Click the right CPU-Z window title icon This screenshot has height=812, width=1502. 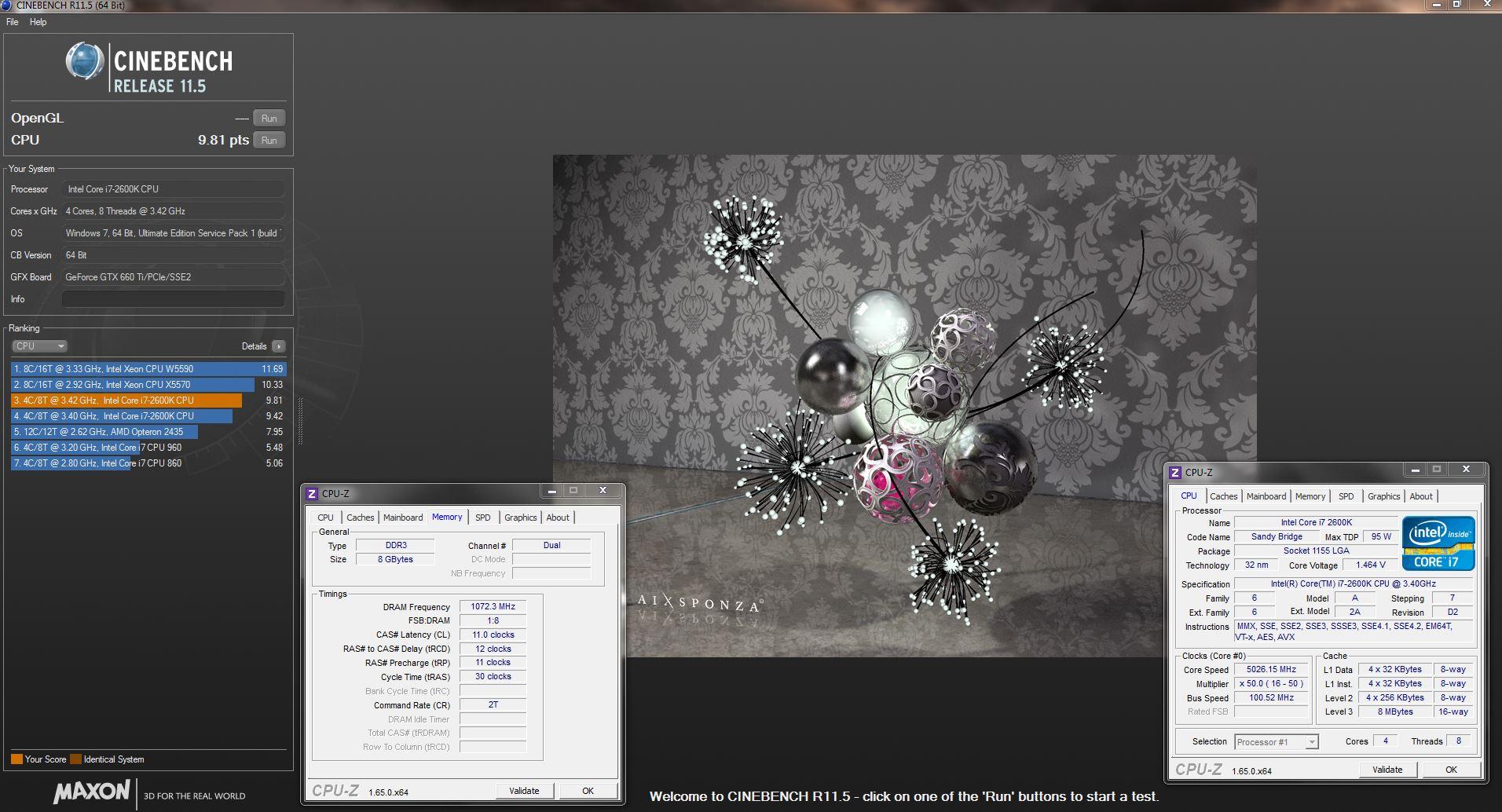click(x=1175, y=473)
